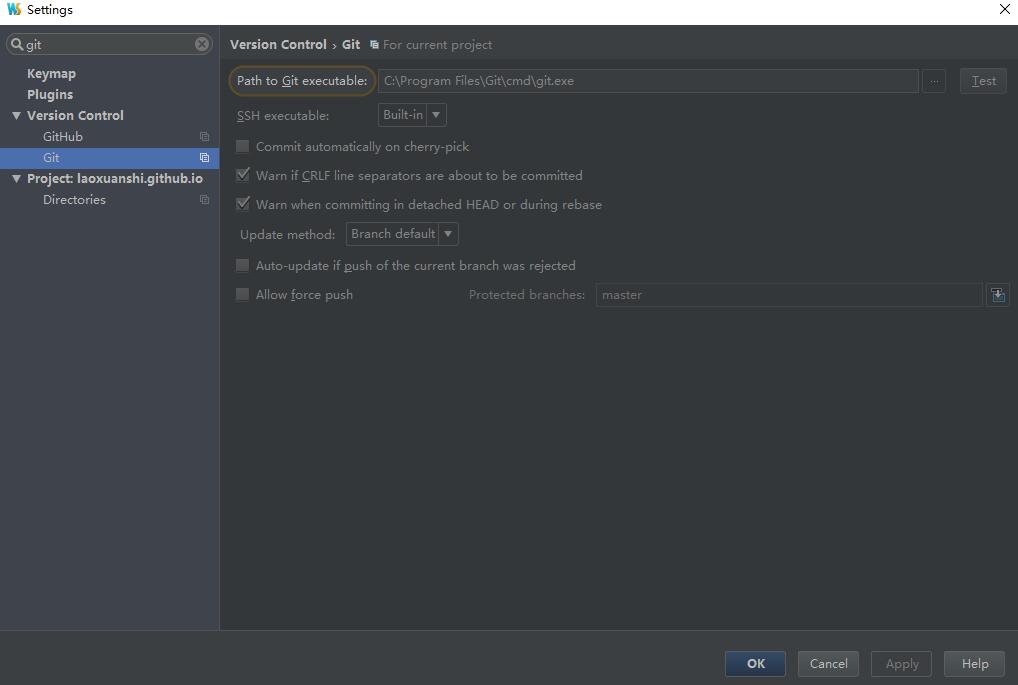
Task: Open the Update method dropdown
Action: click(401, 234)
